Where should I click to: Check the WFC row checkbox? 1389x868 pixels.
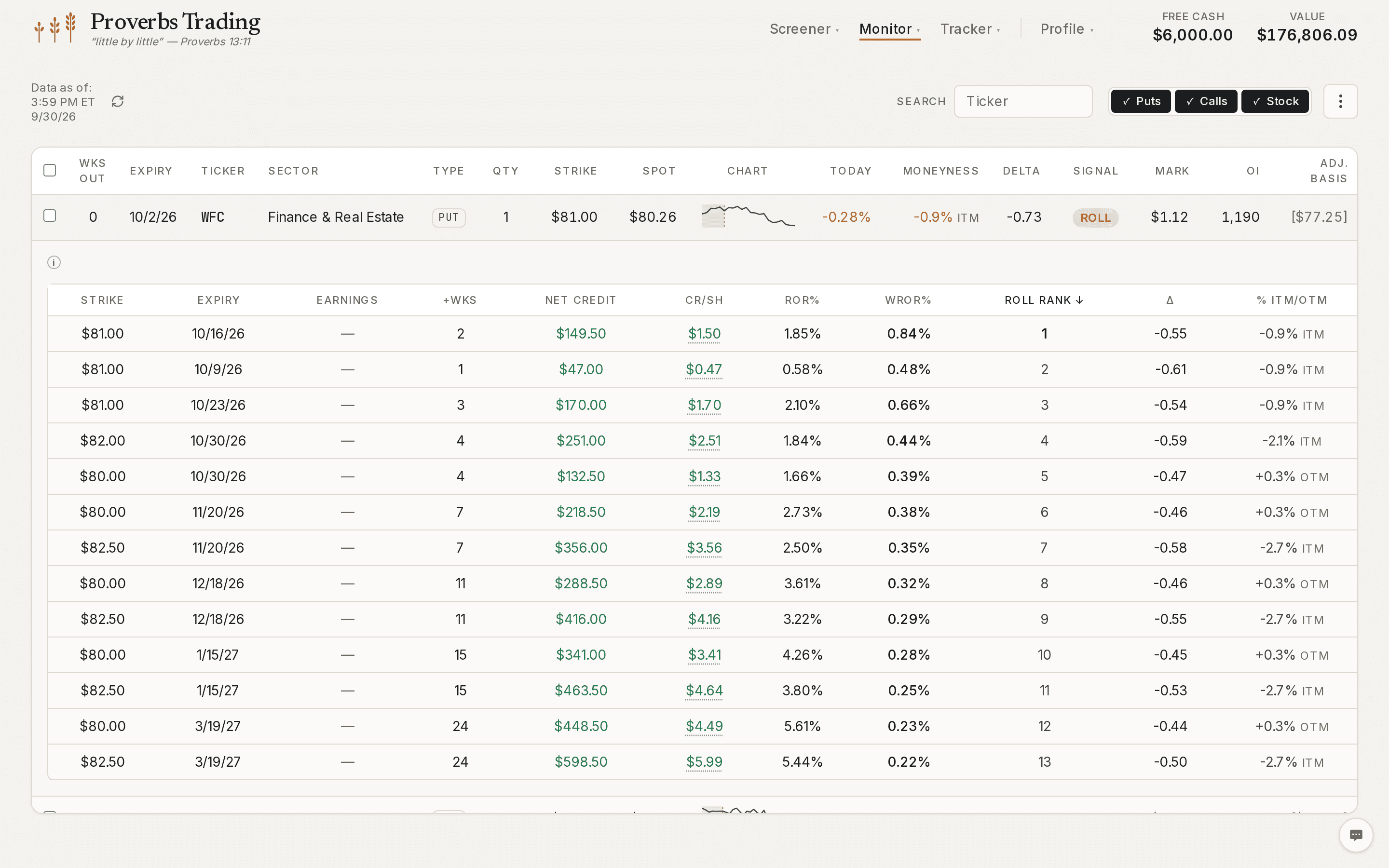50,216
